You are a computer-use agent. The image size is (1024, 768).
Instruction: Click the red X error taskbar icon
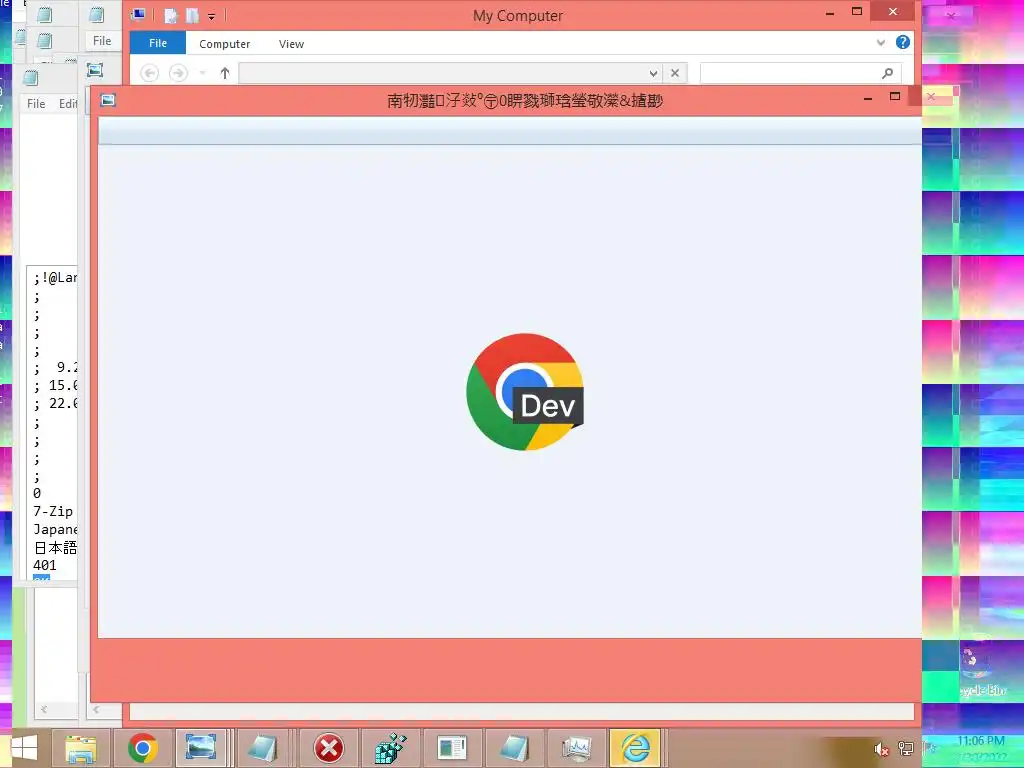329,748
